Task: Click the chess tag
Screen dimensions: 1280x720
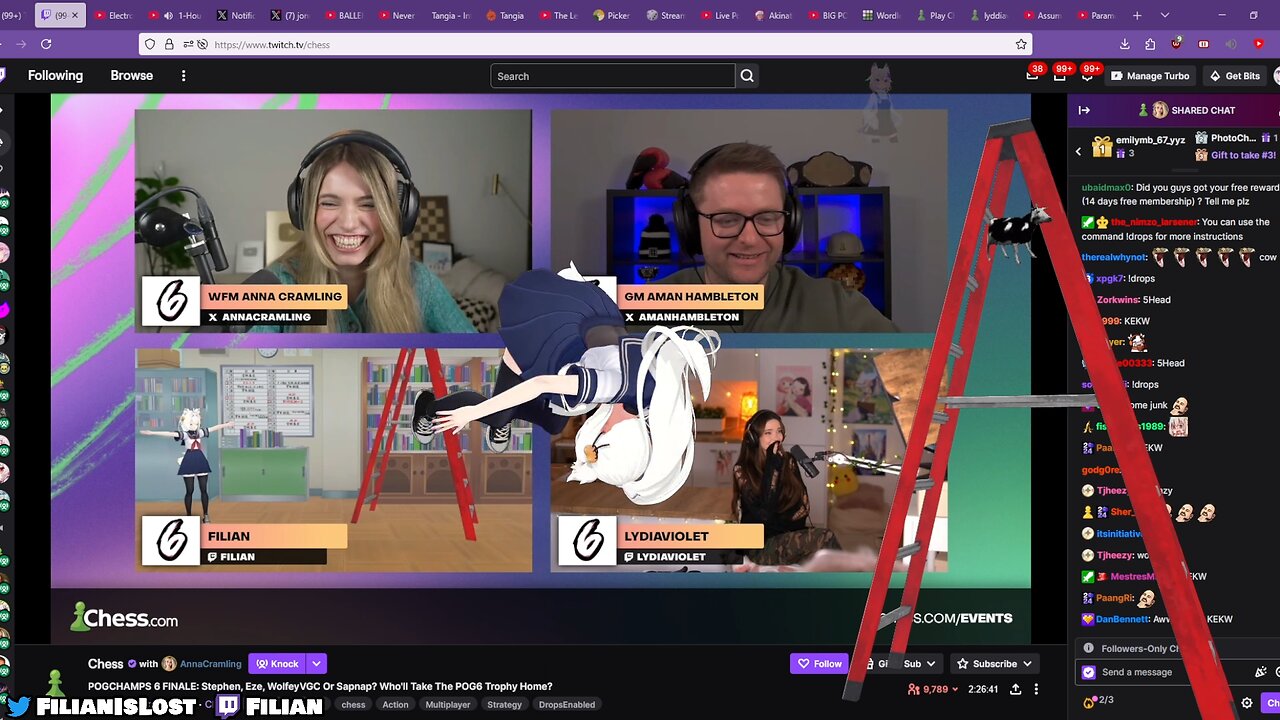Action: [x=353, y=704]
